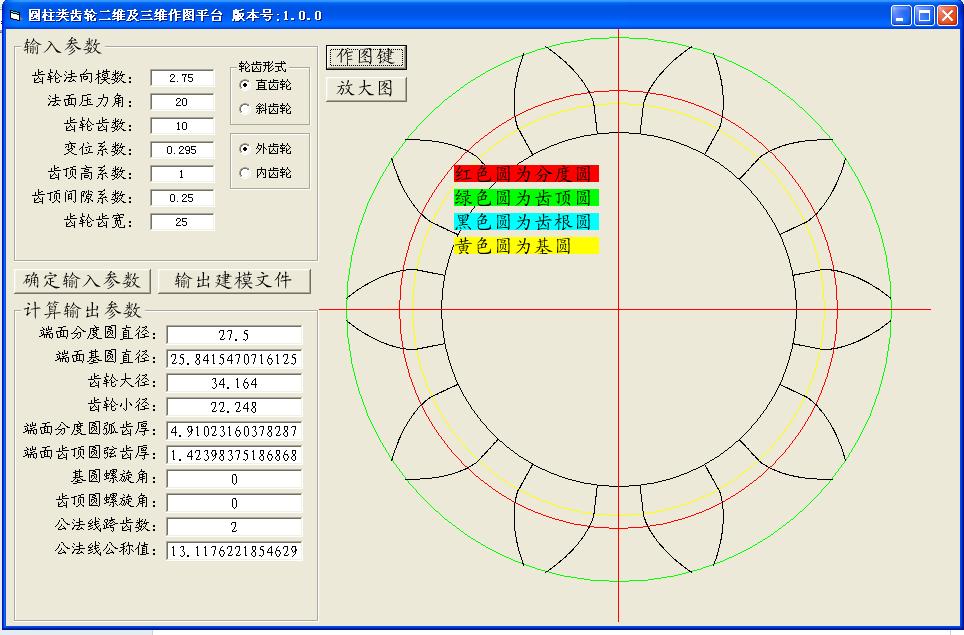
Task: Click the 轮齿形式 group label
Action: pos(262,66)
